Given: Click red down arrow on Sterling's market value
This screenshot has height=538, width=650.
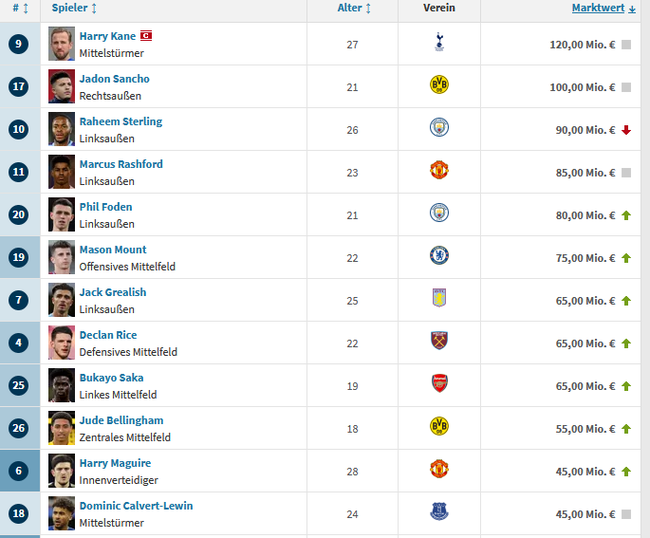Looking at the screenshot, I should (626, 130).
